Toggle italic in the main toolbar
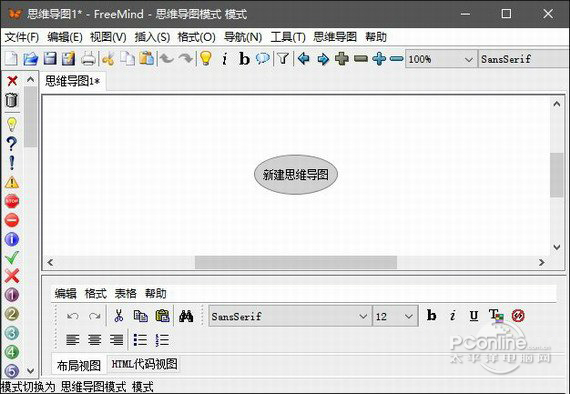This screenshot has height=394, width=570. coord(225,59)
